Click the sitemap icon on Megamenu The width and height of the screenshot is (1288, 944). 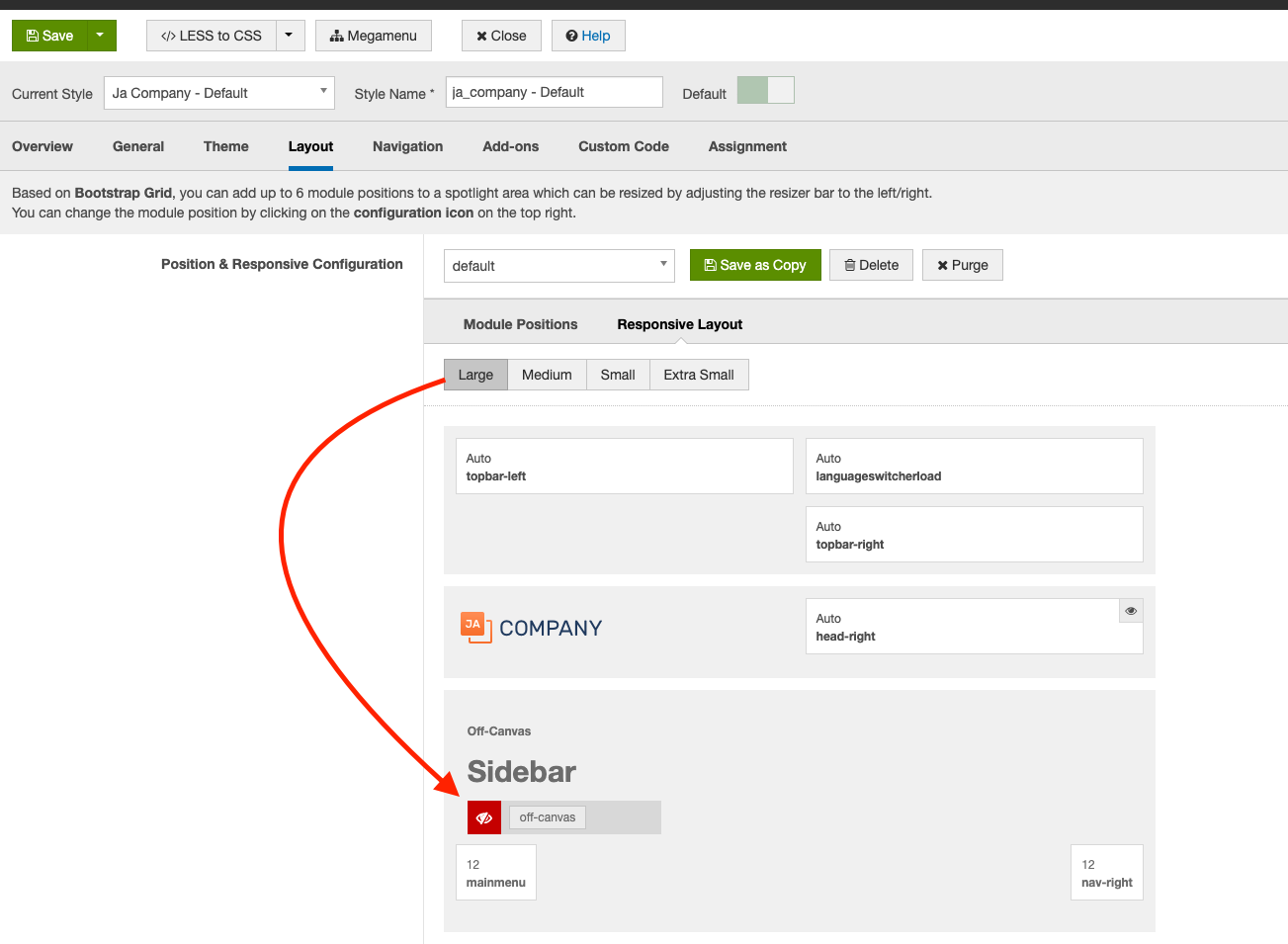pos(337,36)
